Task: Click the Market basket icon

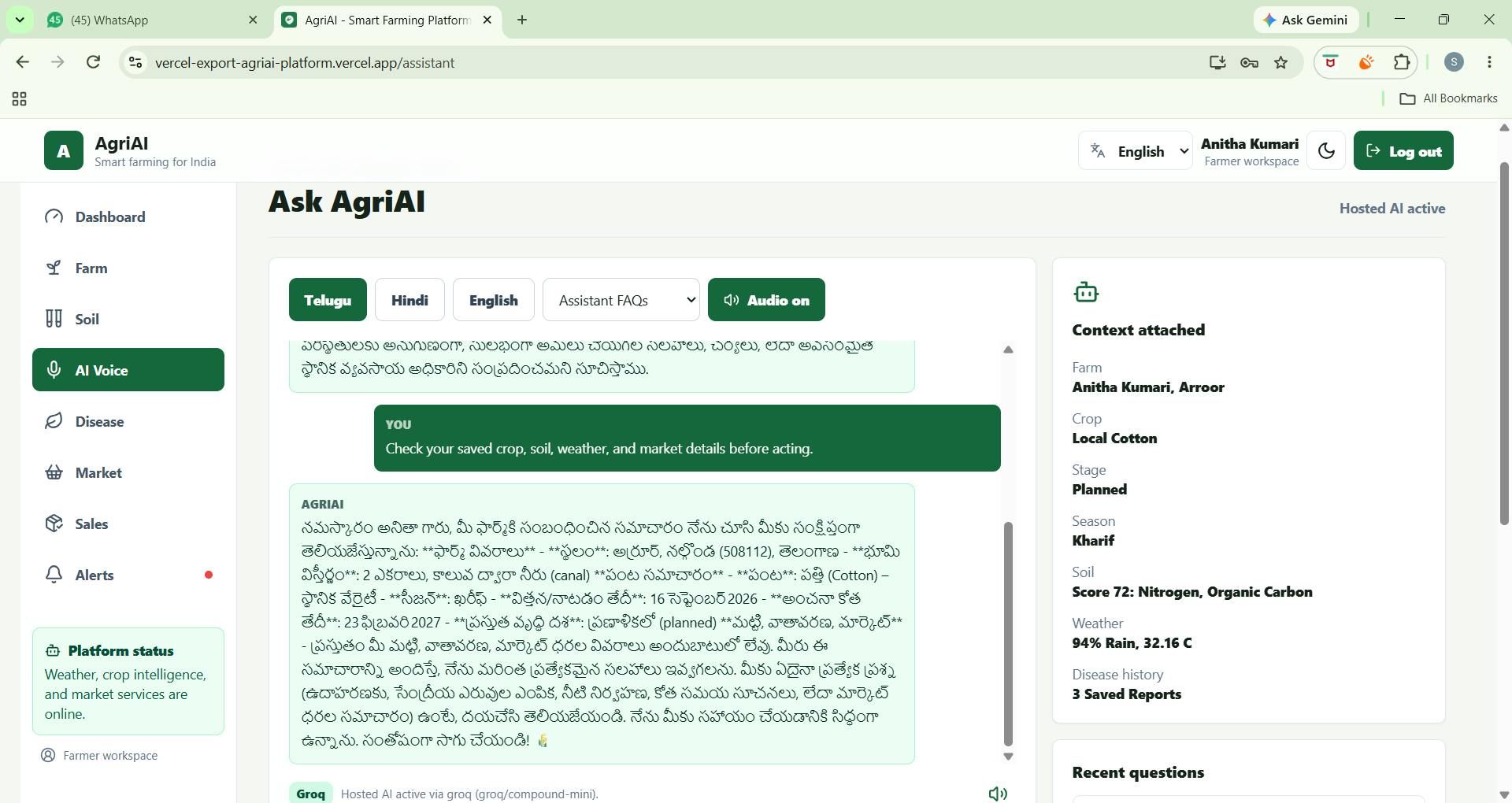Action: (54, 472)
